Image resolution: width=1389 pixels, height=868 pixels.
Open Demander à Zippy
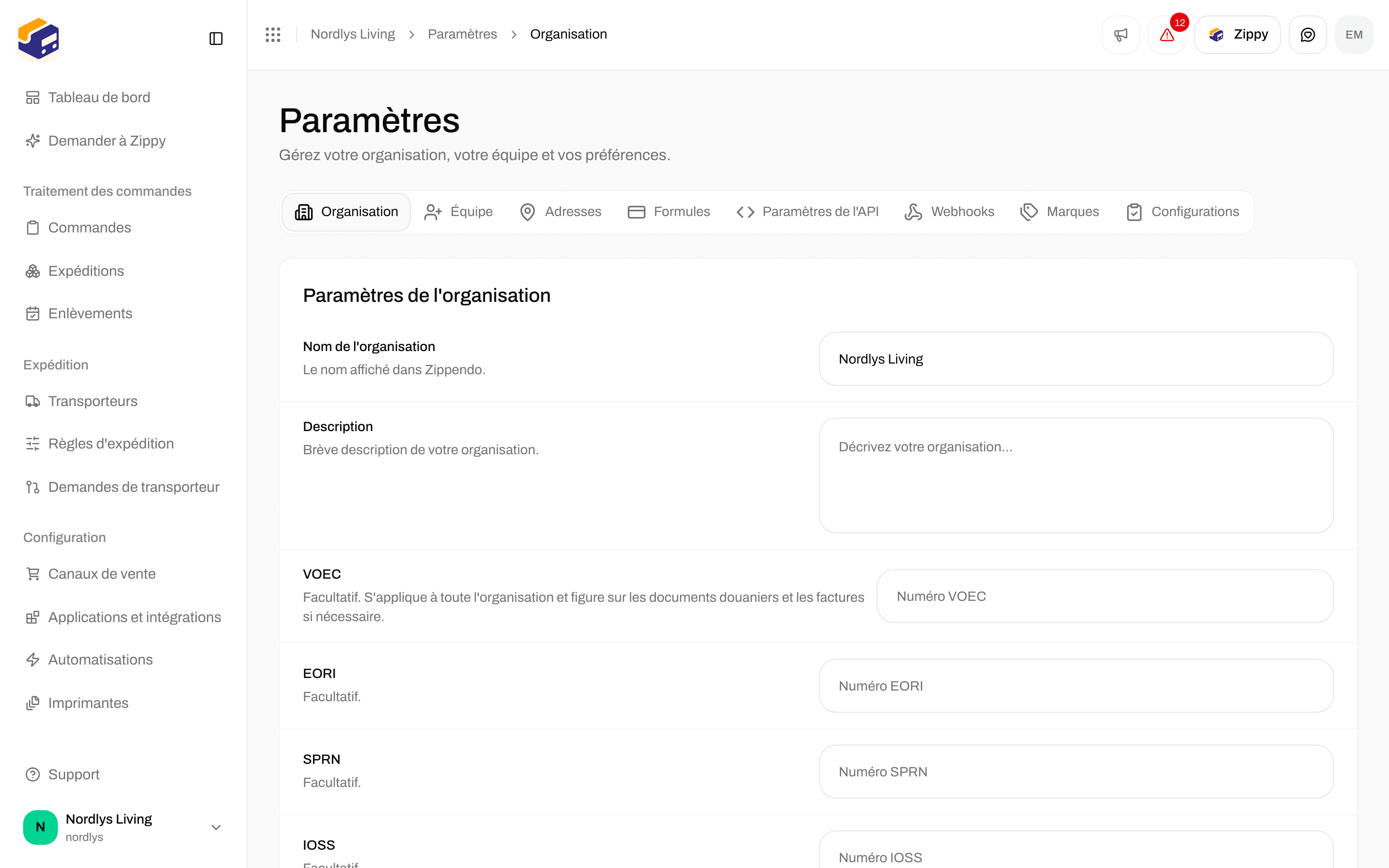[123, 141]
